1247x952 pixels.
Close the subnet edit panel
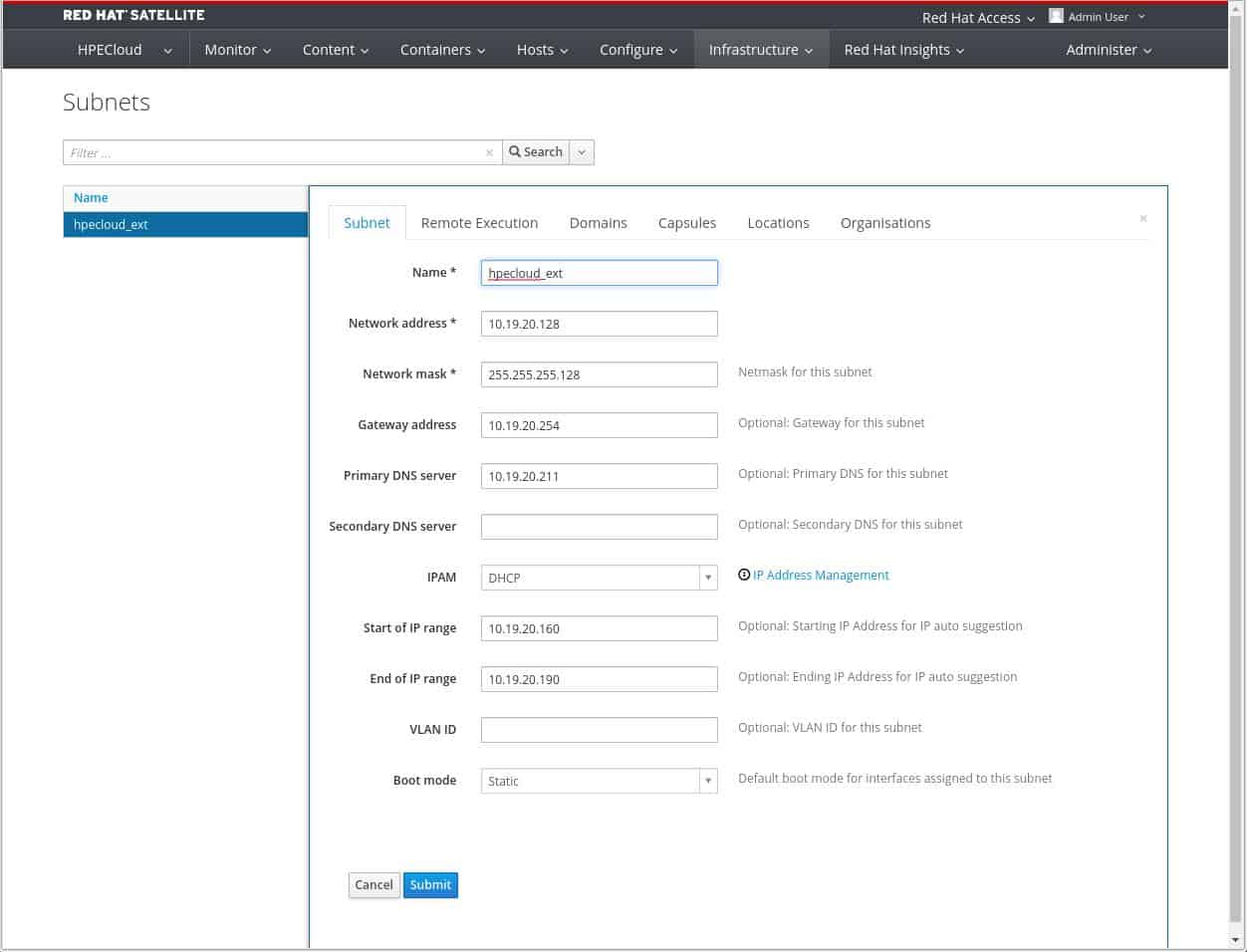[x=1143, y=218]
